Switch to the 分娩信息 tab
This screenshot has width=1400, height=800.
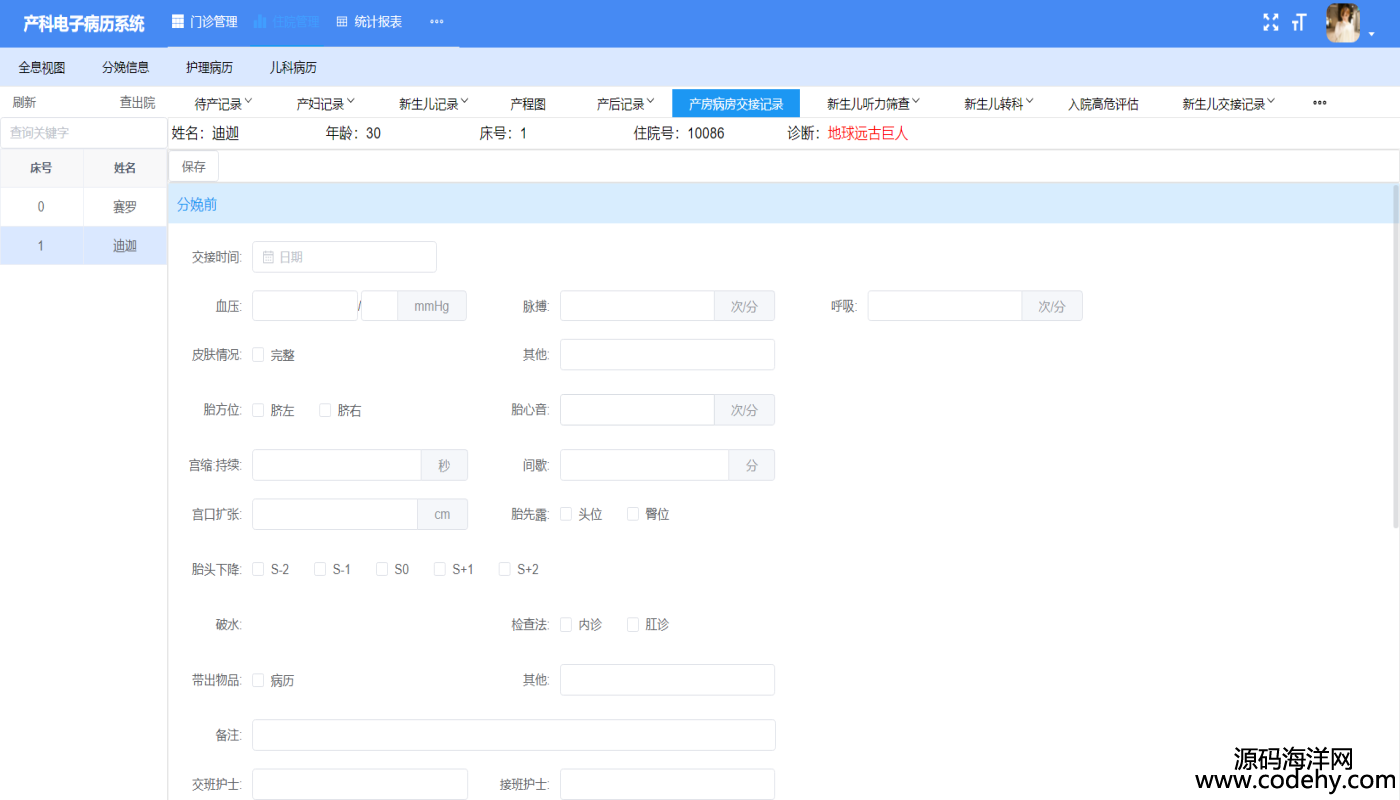coord(126,68)
